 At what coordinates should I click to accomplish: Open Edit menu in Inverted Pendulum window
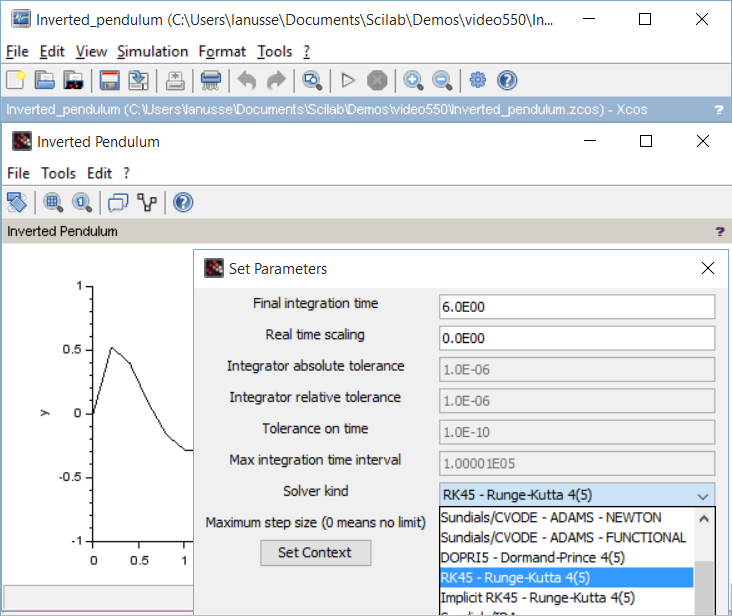click(99, 173)
